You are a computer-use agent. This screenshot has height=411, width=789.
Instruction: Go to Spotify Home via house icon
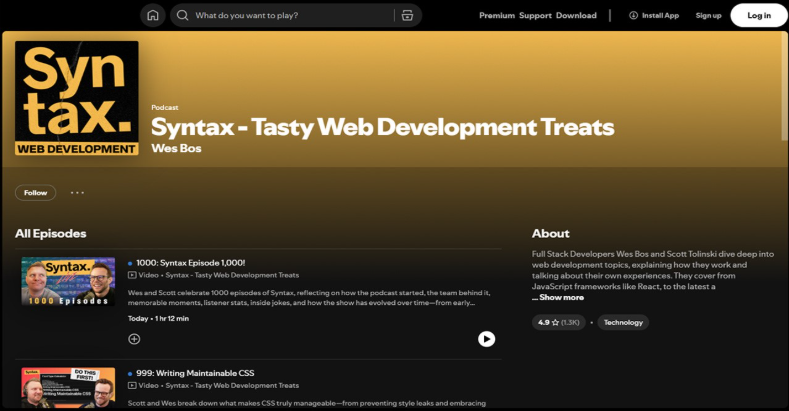point(152,15)
